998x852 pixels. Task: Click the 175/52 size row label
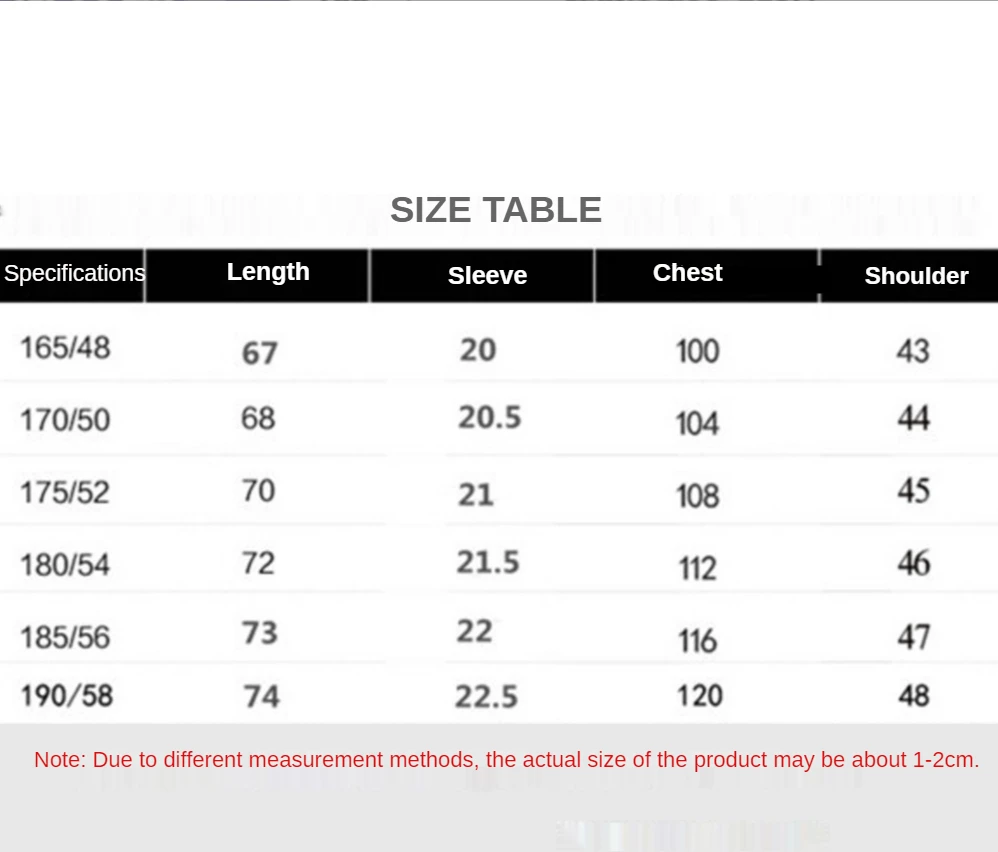tap(65, 492)
